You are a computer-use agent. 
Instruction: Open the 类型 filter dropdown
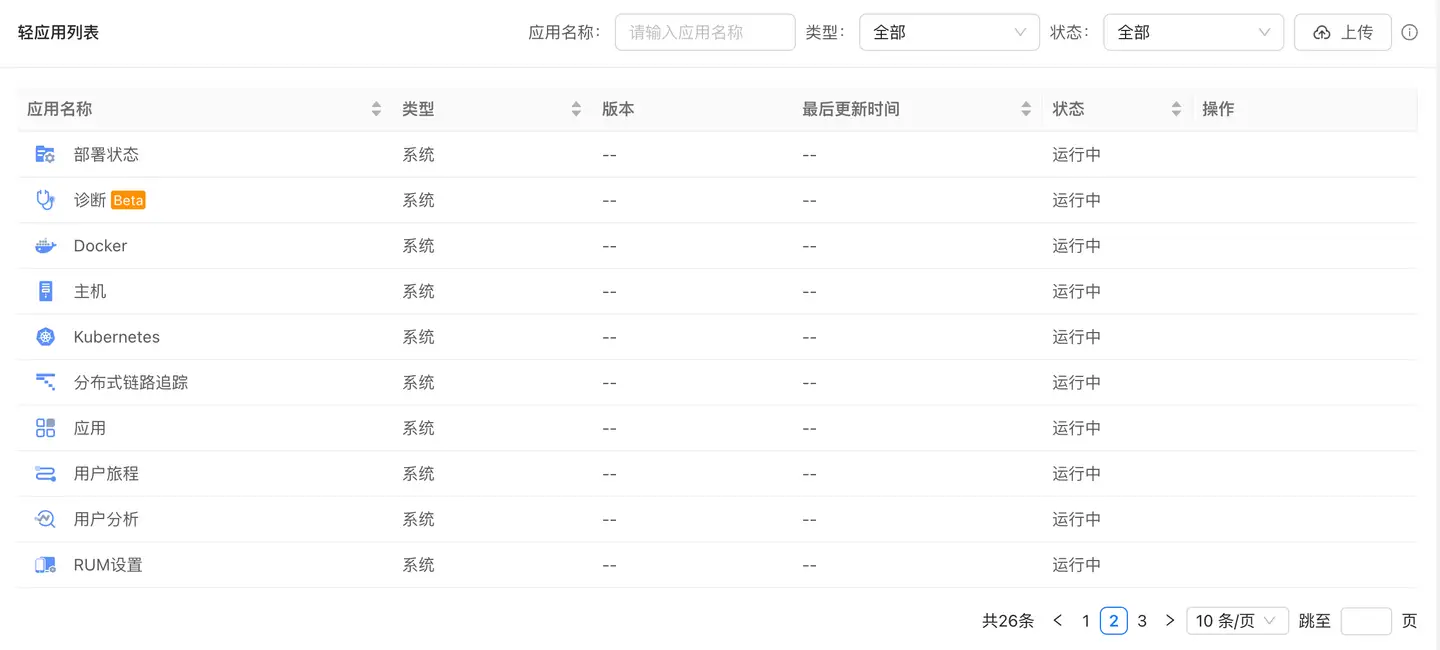click(x=948, y=32)
